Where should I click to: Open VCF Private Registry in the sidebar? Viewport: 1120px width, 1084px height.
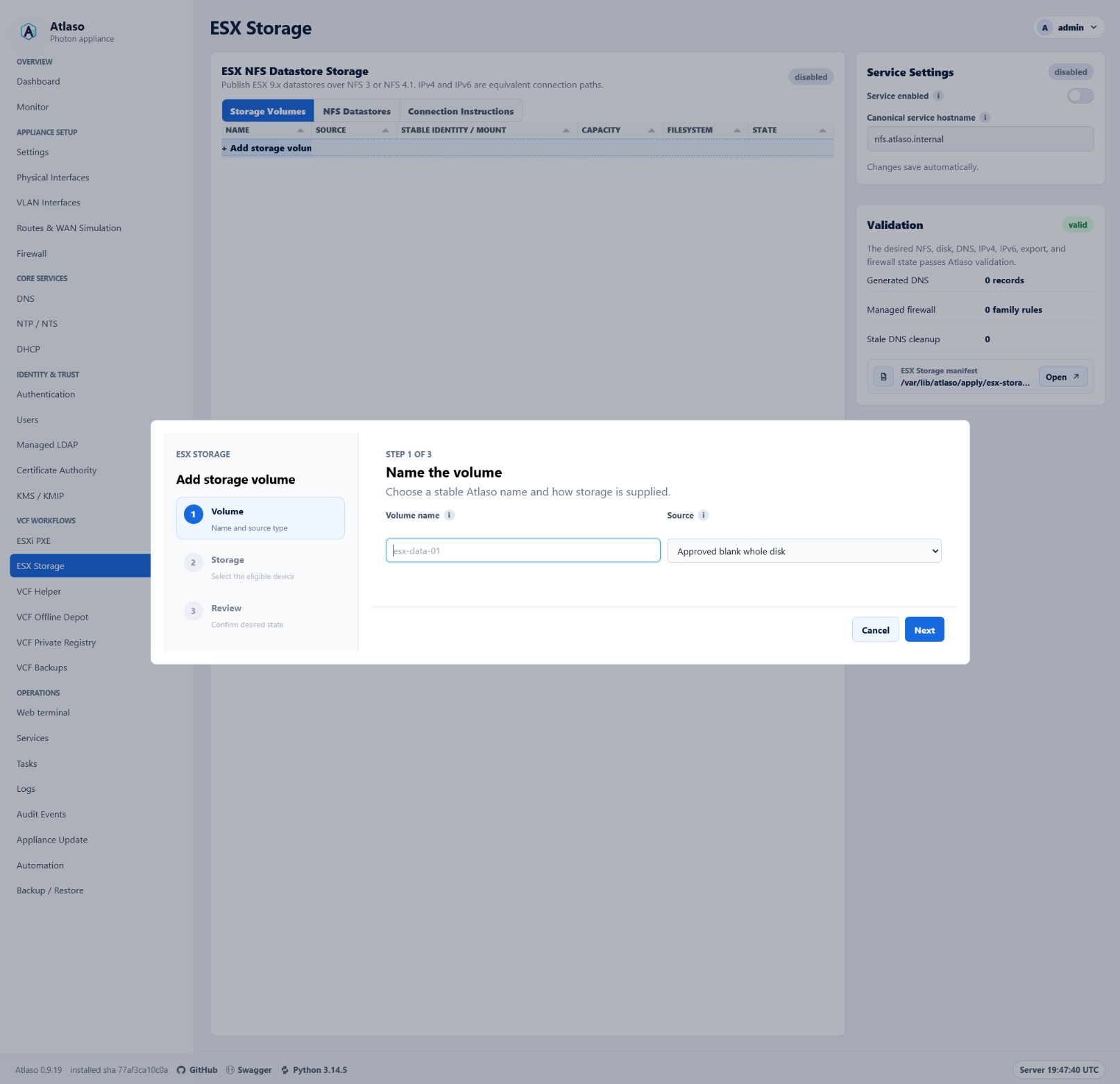point(80,643)
